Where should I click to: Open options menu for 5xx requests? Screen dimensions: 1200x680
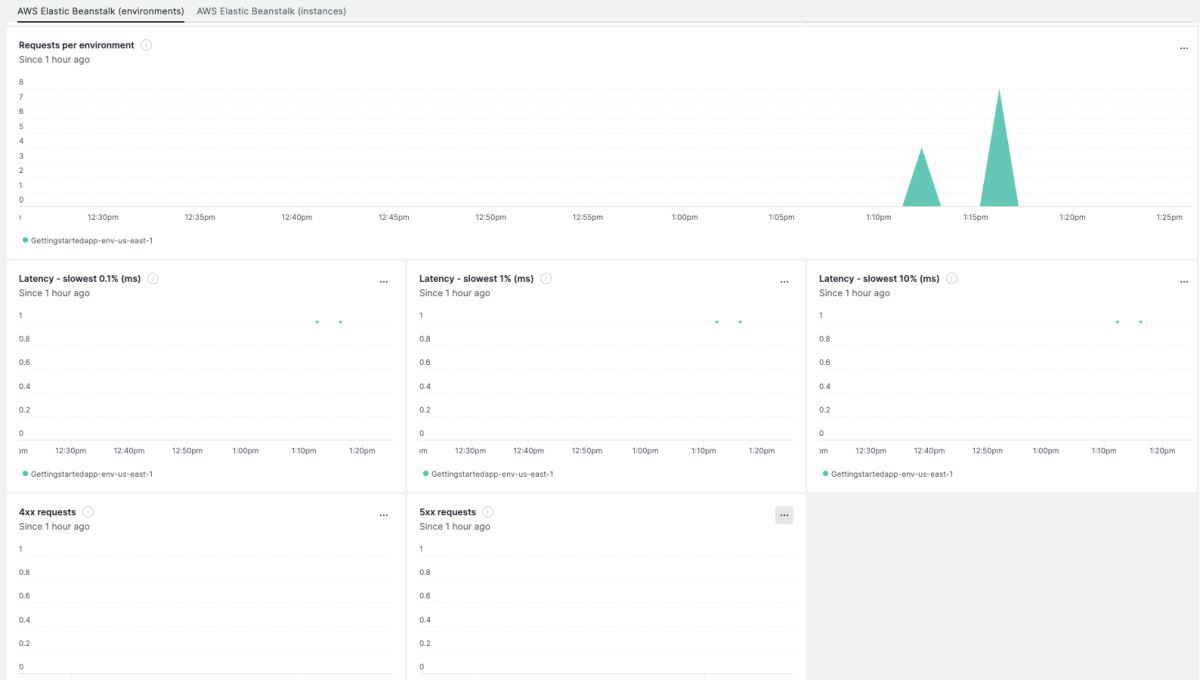[784, 515]
